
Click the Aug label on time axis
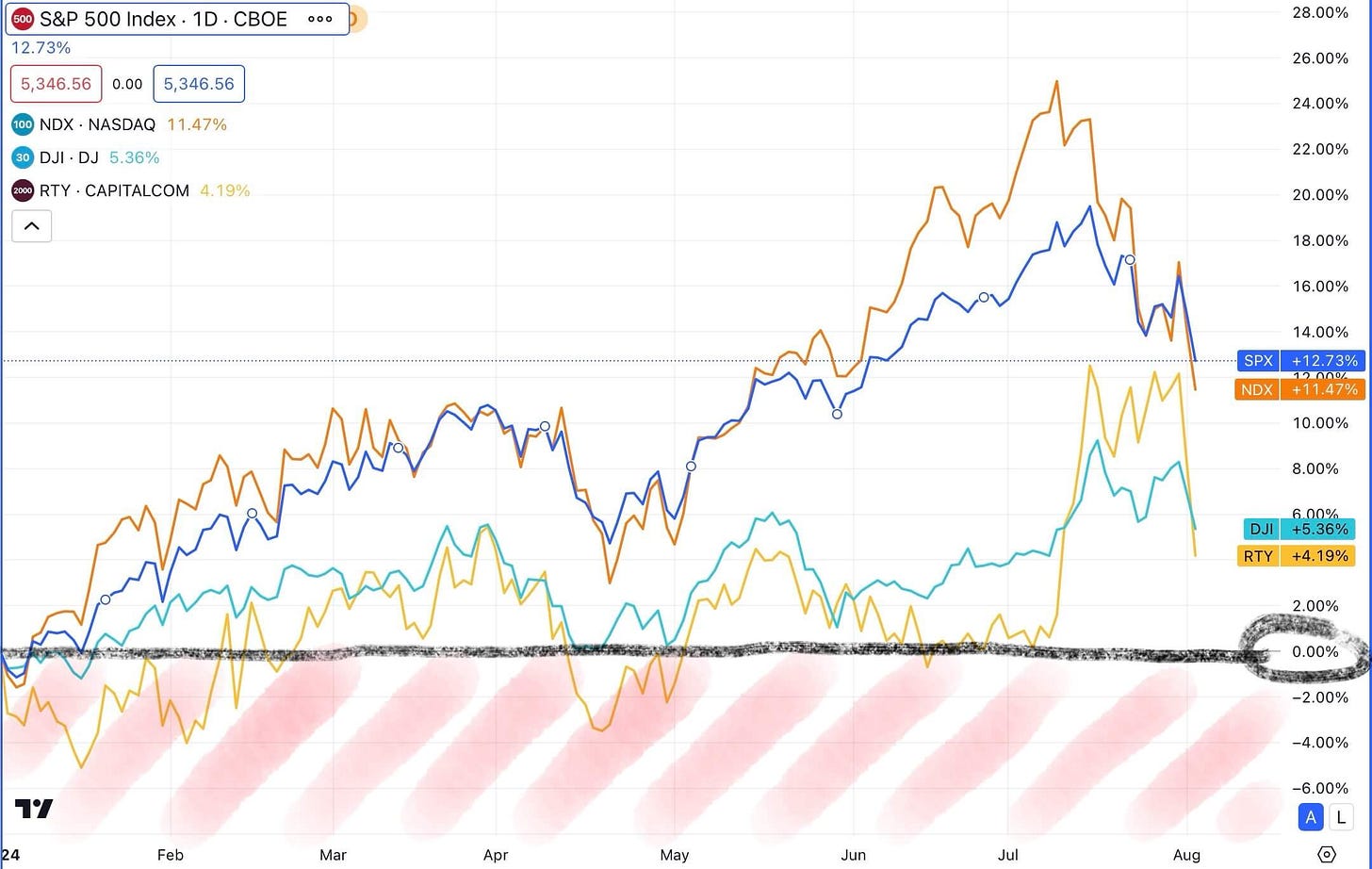tap(1186, 855)
